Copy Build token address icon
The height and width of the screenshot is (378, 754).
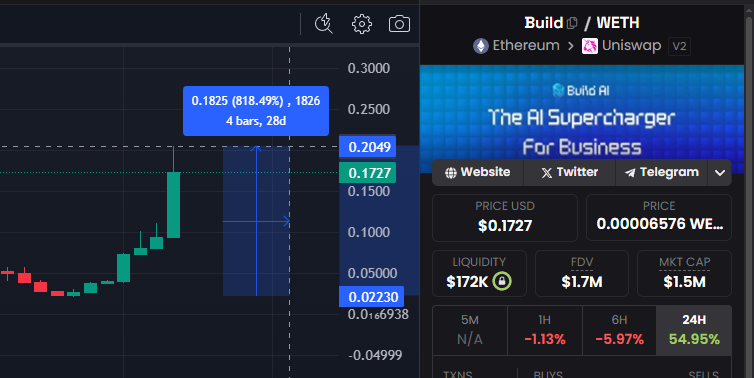pyautogui.click(x=572, y=23)
